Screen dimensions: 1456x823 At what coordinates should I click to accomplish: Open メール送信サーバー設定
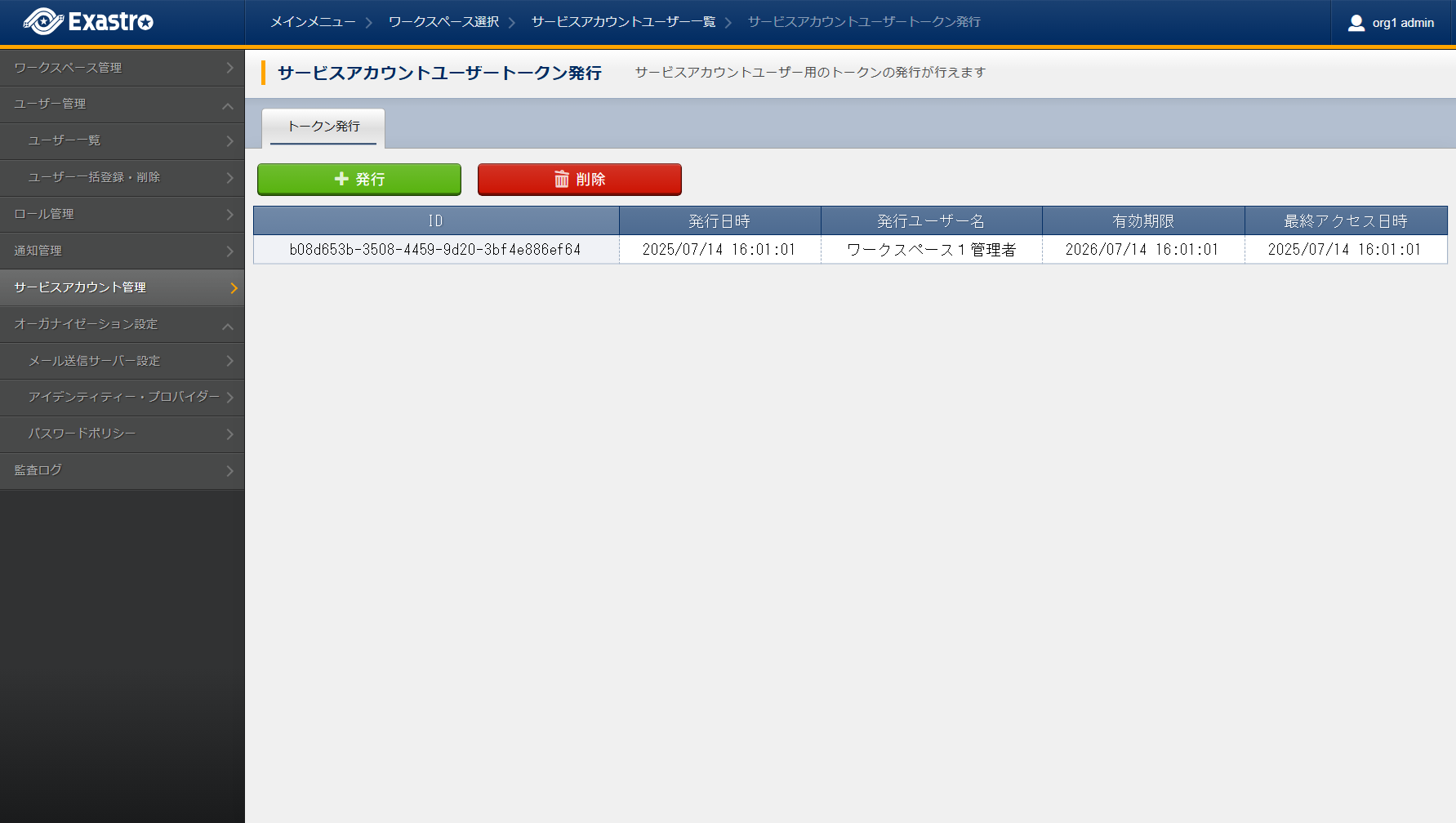[x=94, y=361]
